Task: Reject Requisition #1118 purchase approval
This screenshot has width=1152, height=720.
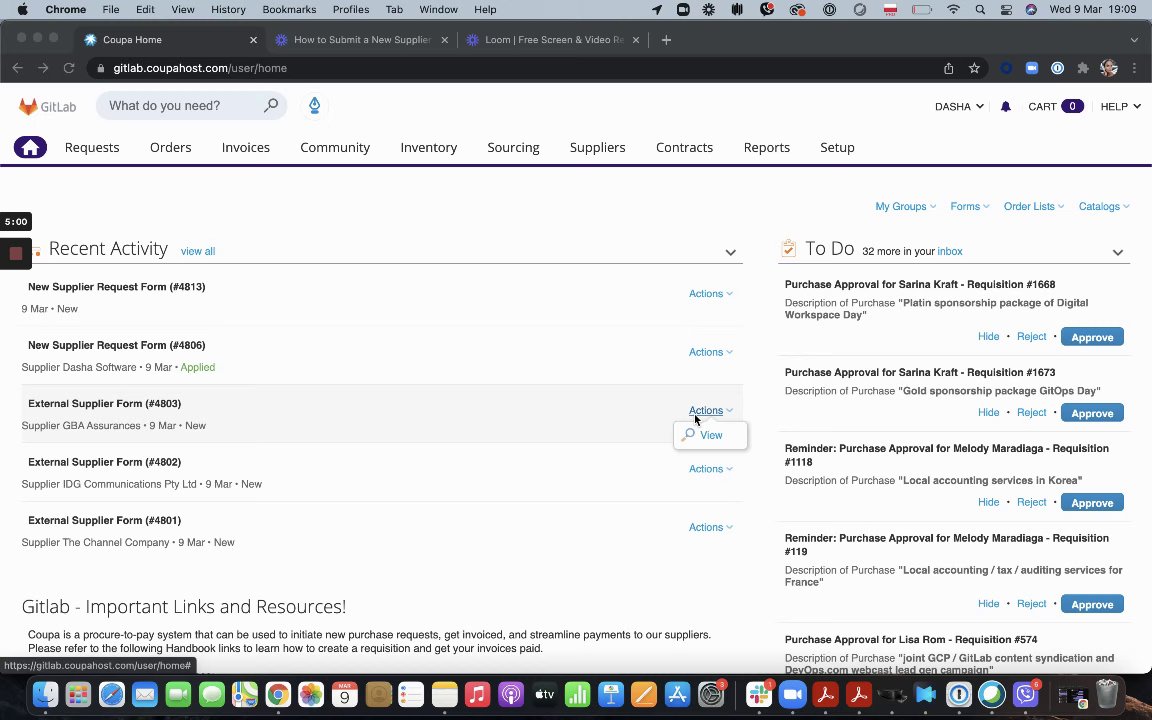Action: coord(1031,503)
